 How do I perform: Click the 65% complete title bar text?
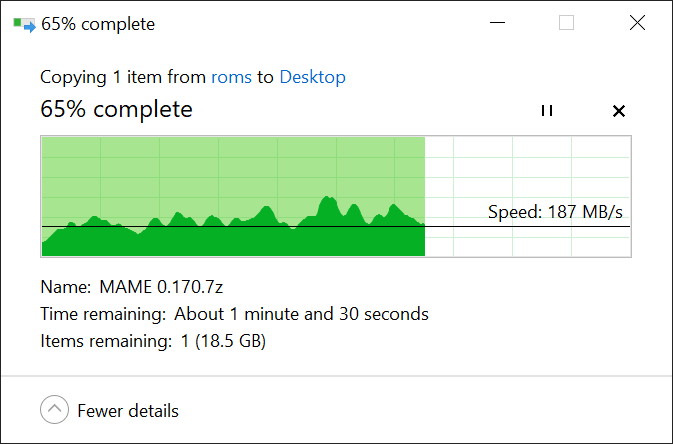click(x=98, y=24)
